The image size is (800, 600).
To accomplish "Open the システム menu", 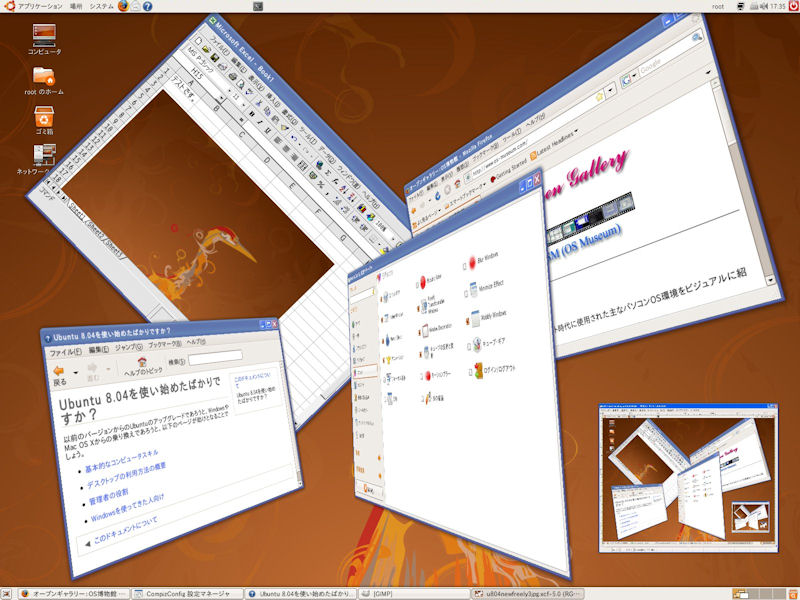I will pyautogui.click(x=102, y=6).
